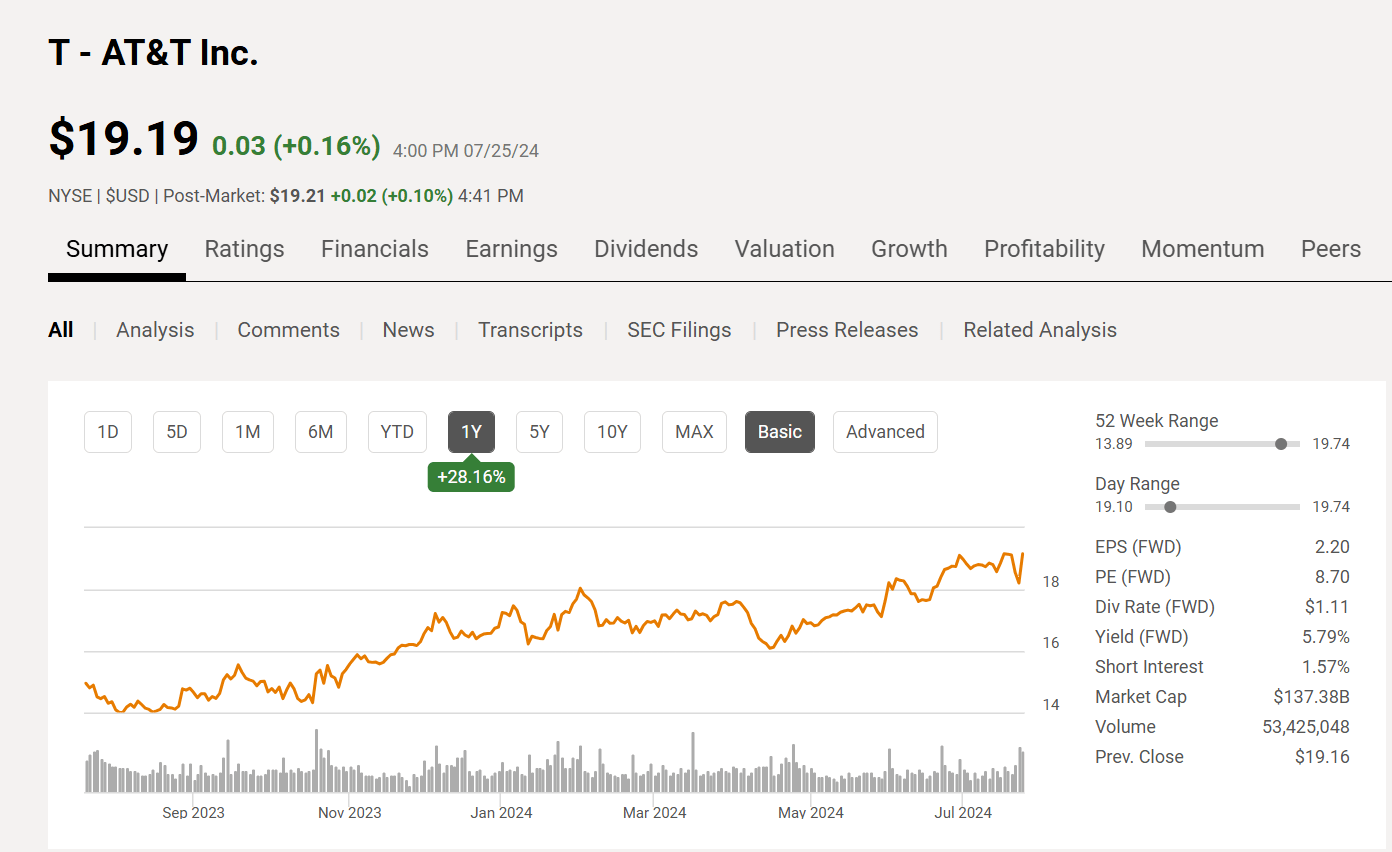Viewport: 1392px width, 852px height.
Task: Go to the Dividends tab
Action: (646, 249)
